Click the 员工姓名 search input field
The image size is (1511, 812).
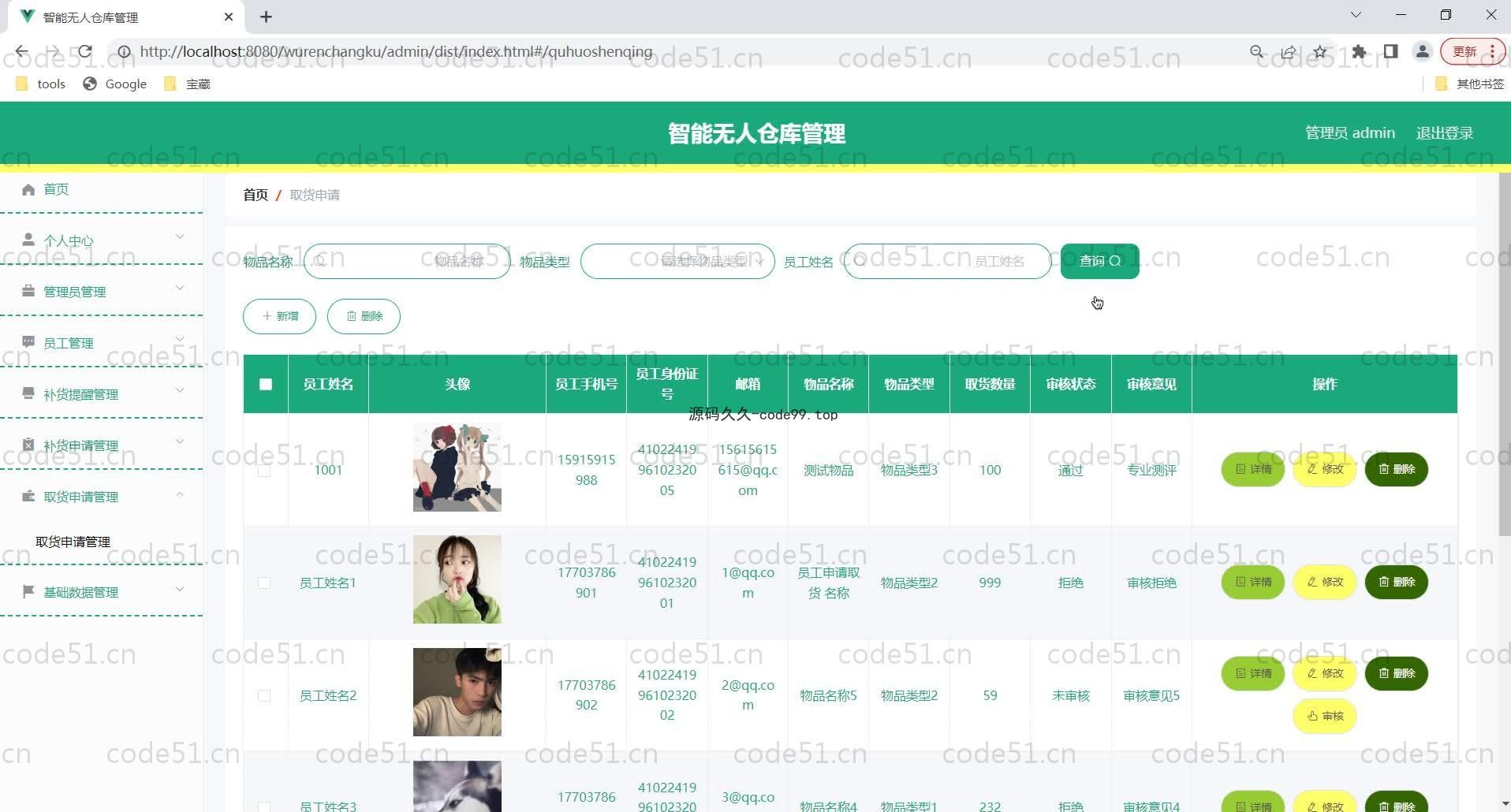(x=947, y=261)
